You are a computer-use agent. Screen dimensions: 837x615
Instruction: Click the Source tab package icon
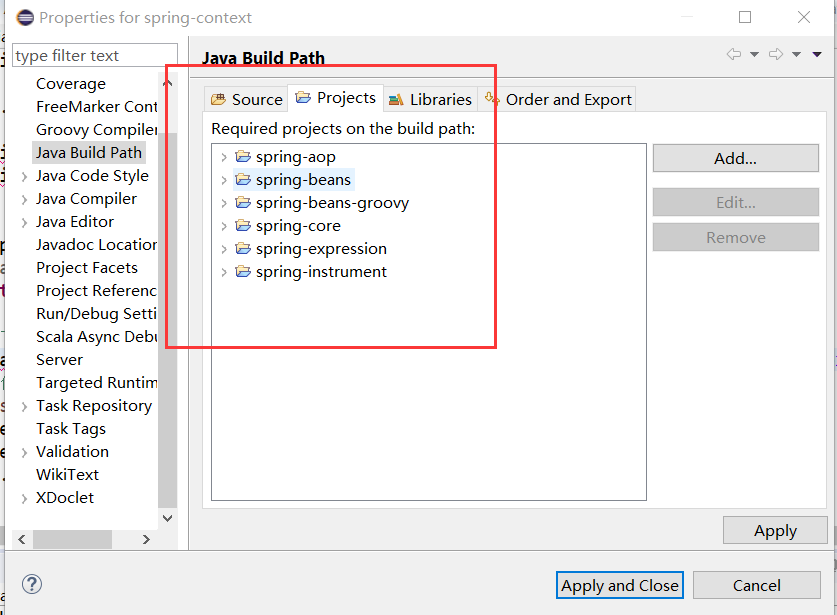pos(218,99)
